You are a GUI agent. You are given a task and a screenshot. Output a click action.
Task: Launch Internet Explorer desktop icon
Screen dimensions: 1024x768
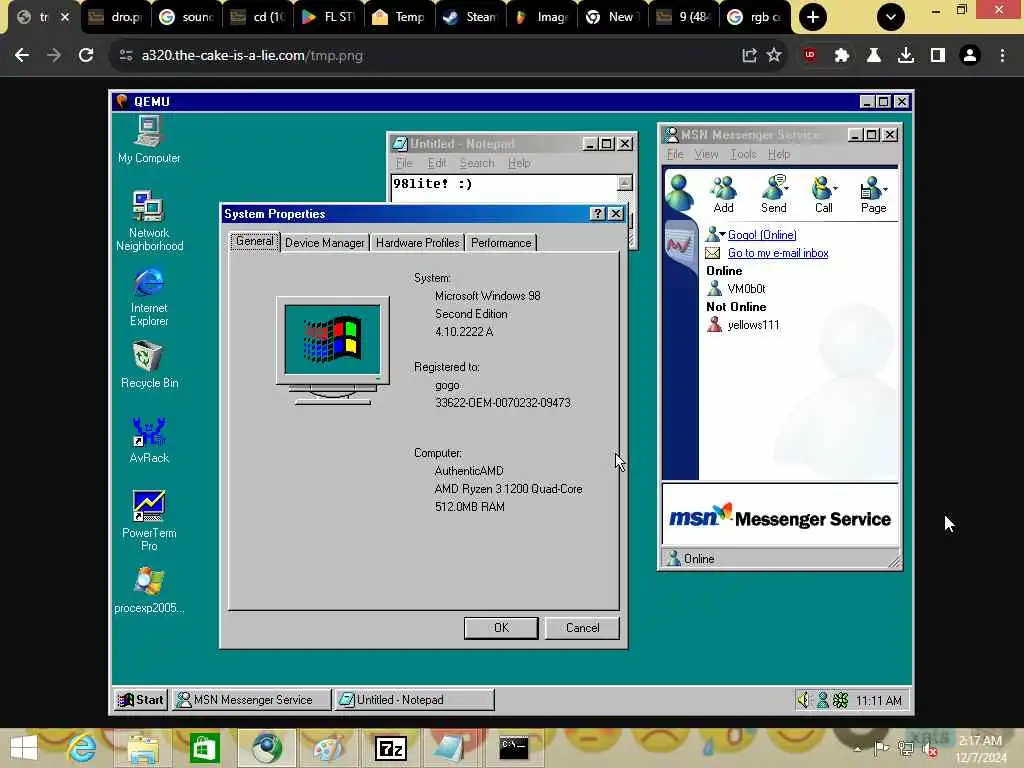click(x=149, y=297)
